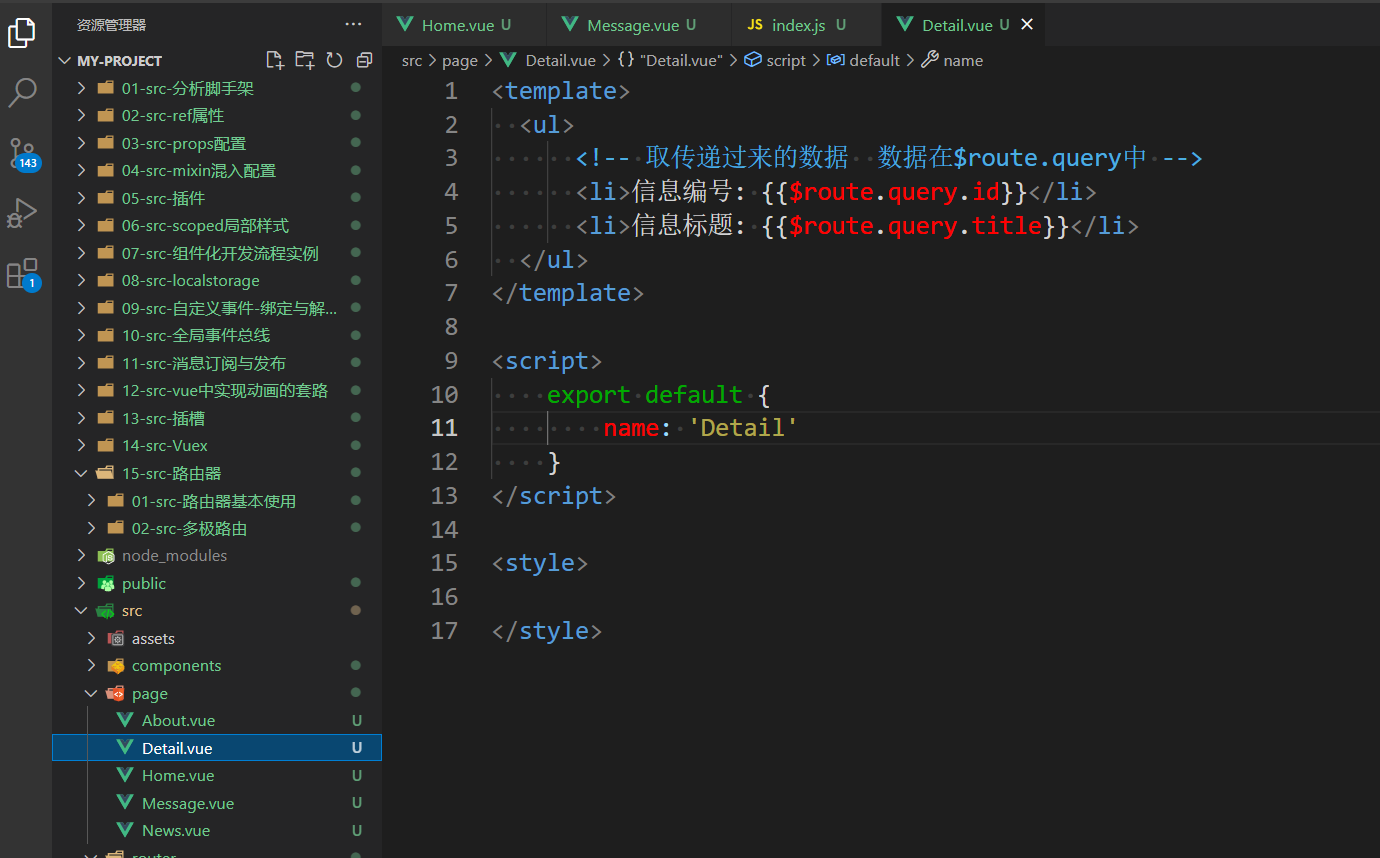Open the Search view icon
The image size is (1380, 858).
coord(22,93)
